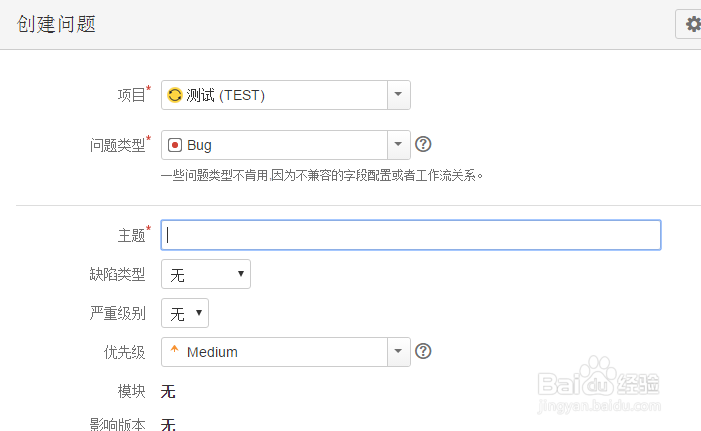
Task: Open the defect type (缺陷类型) select box
Action: 206,274
